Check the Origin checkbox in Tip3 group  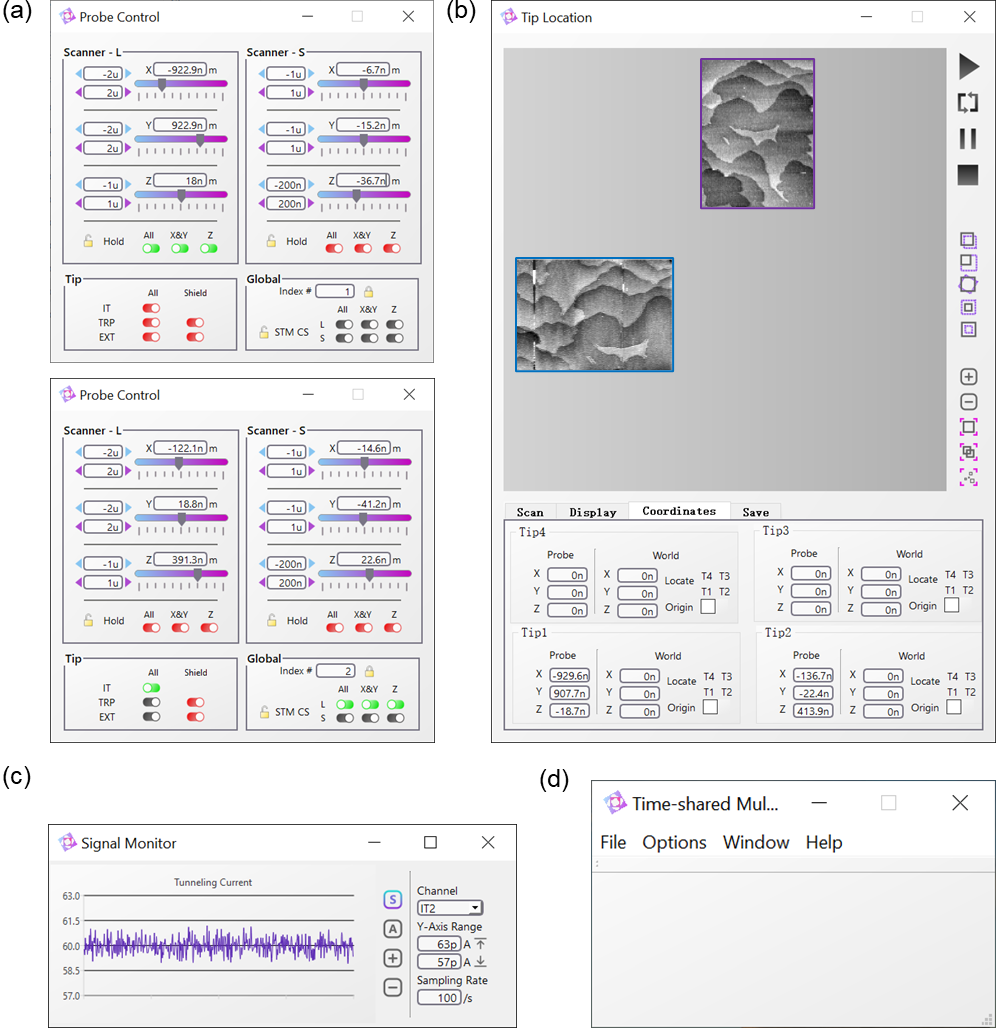click(x=951, y=605)
